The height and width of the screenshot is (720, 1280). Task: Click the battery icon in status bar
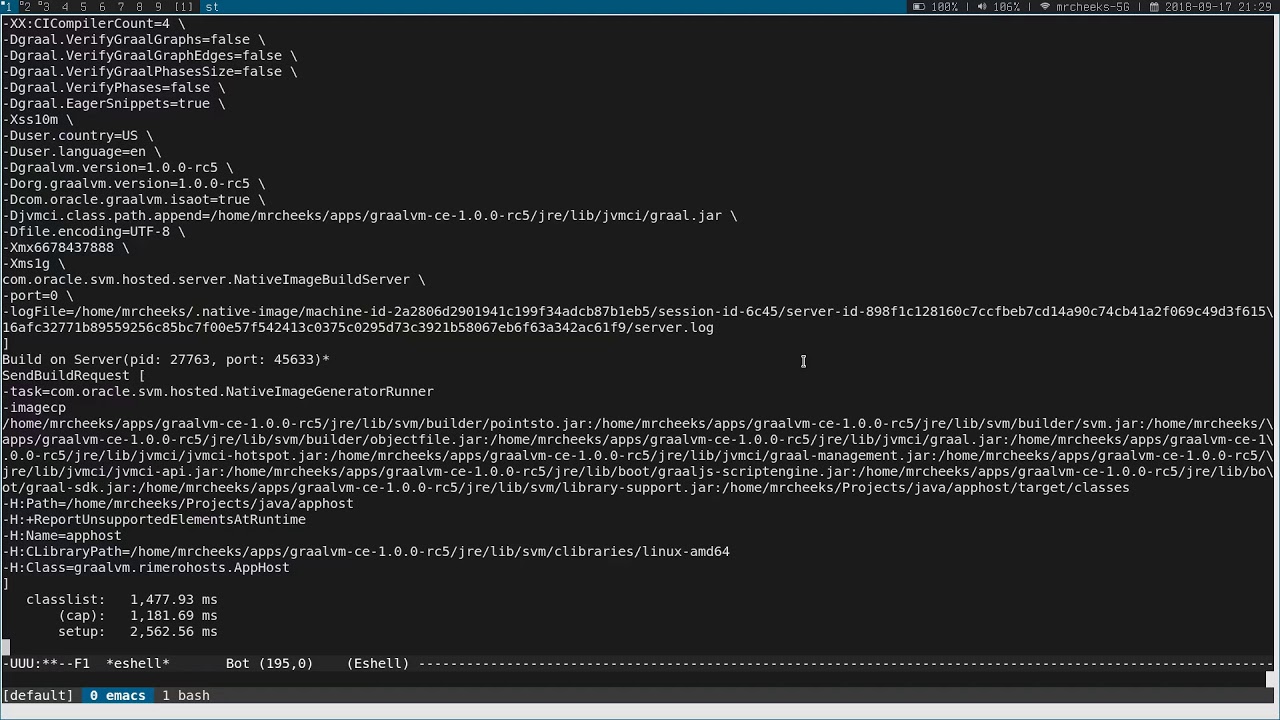pyautogui.click(x=919, y=7)
